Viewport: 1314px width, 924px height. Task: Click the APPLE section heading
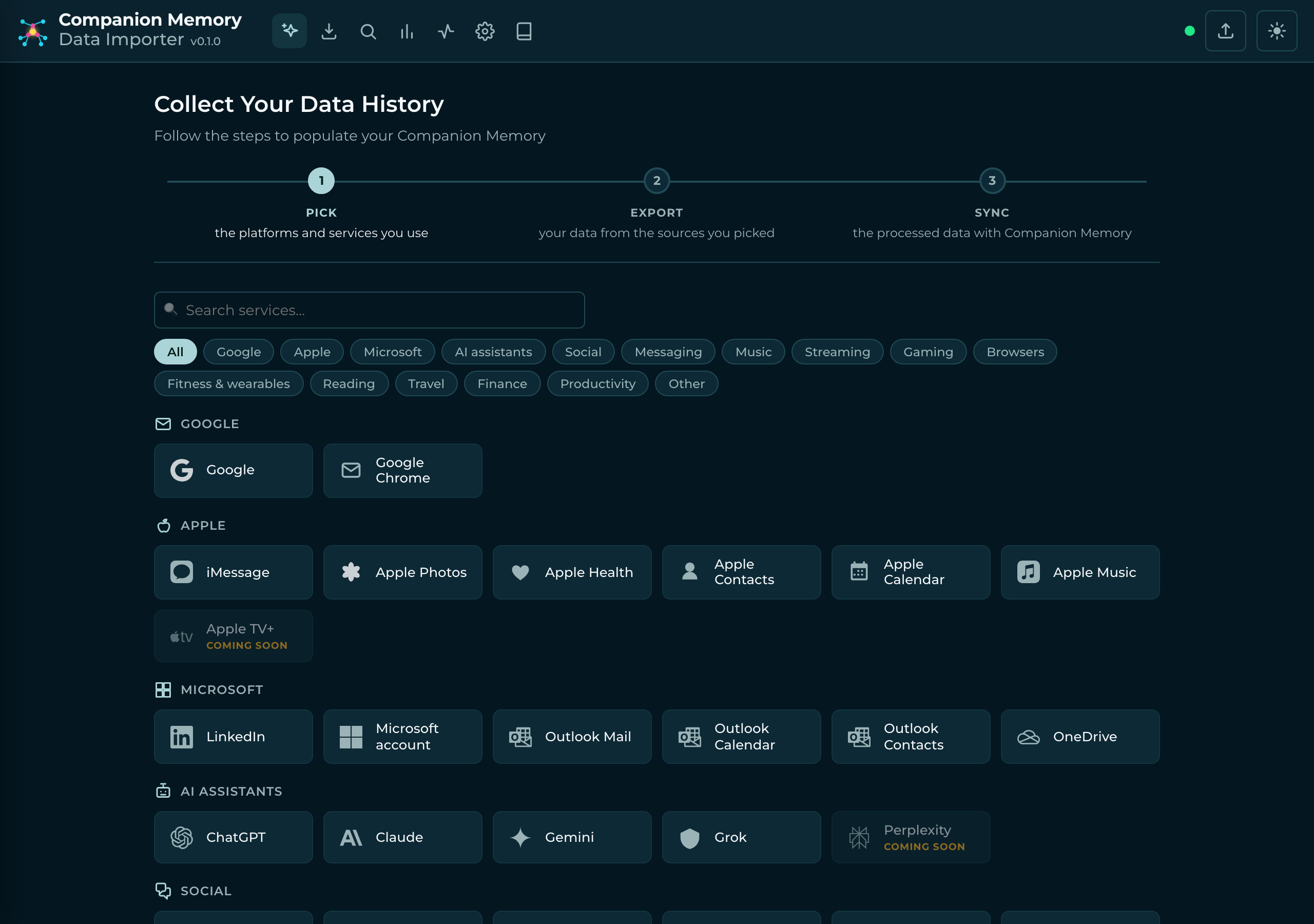203,526
